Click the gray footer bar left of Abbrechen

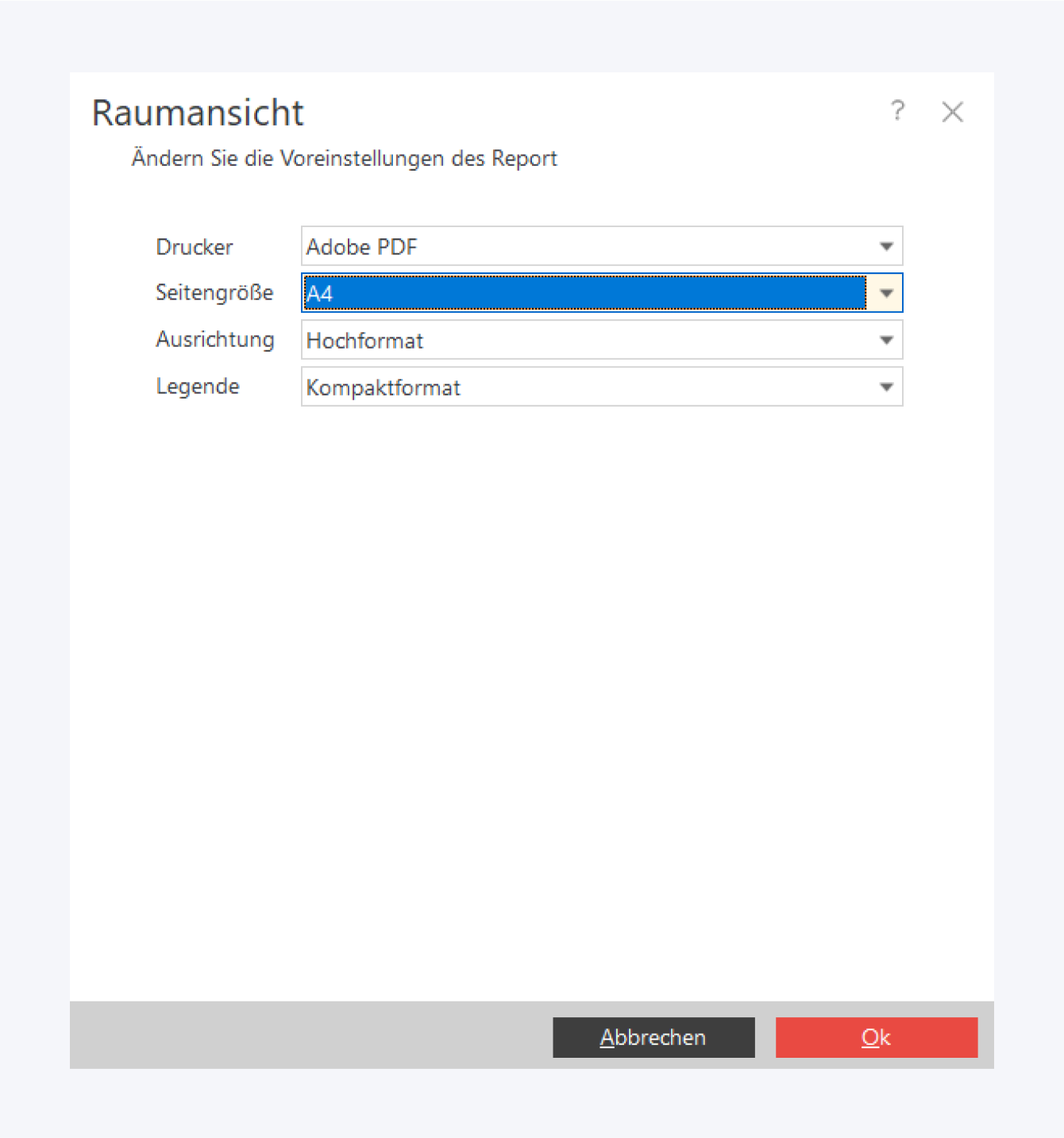310,1036
